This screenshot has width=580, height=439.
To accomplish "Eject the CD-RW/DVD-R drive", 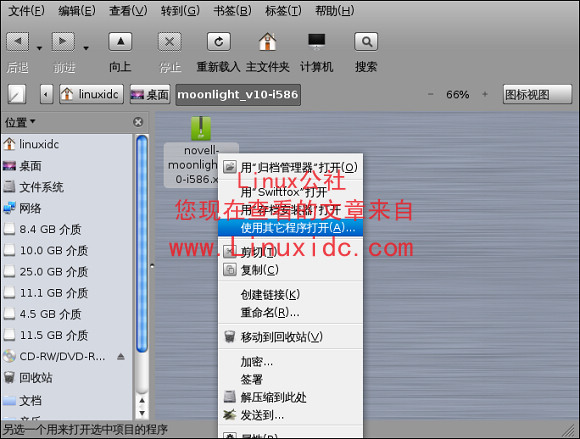I will [121, 357].
